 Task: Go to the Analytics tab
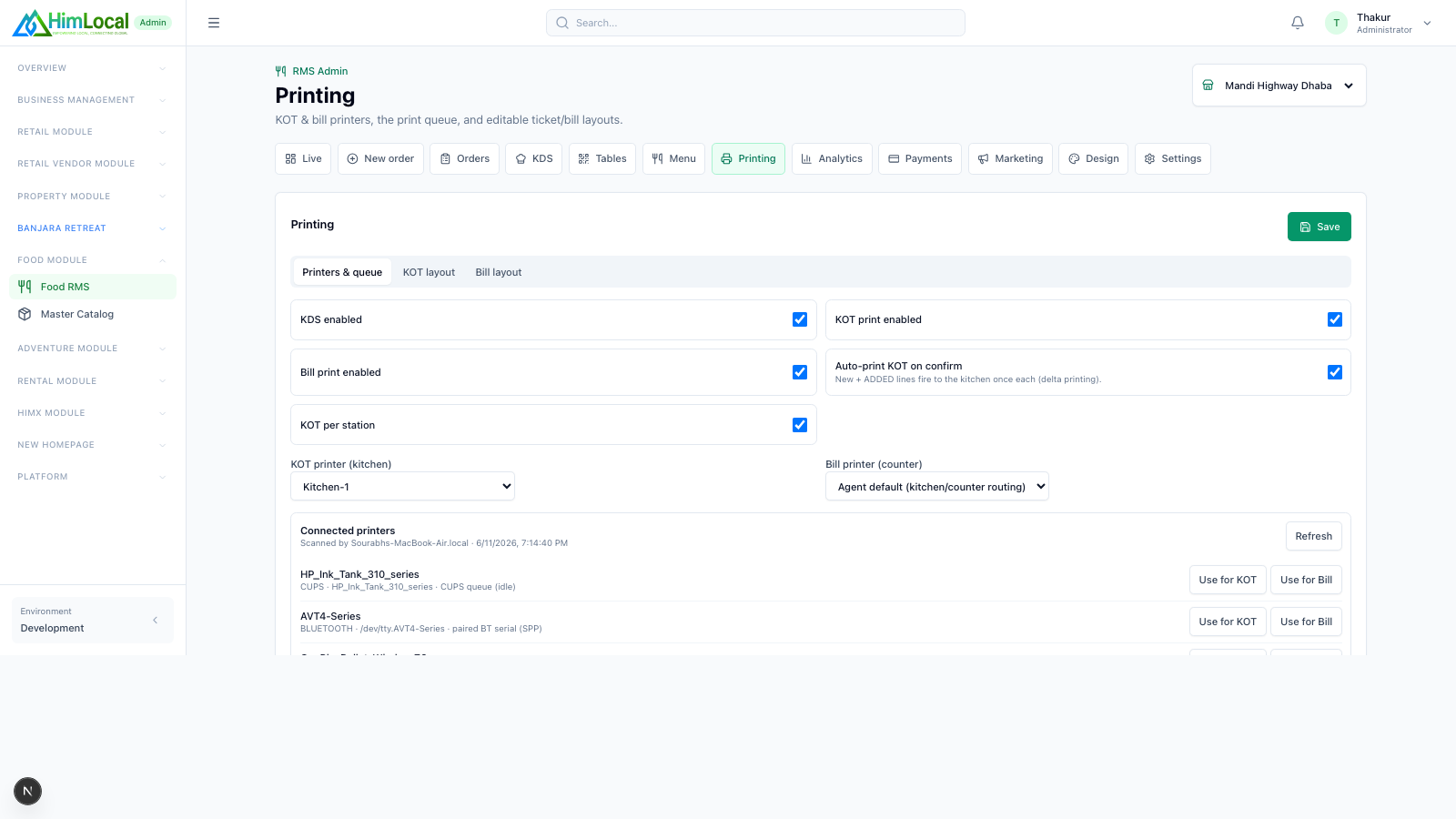tap(832, 158)
